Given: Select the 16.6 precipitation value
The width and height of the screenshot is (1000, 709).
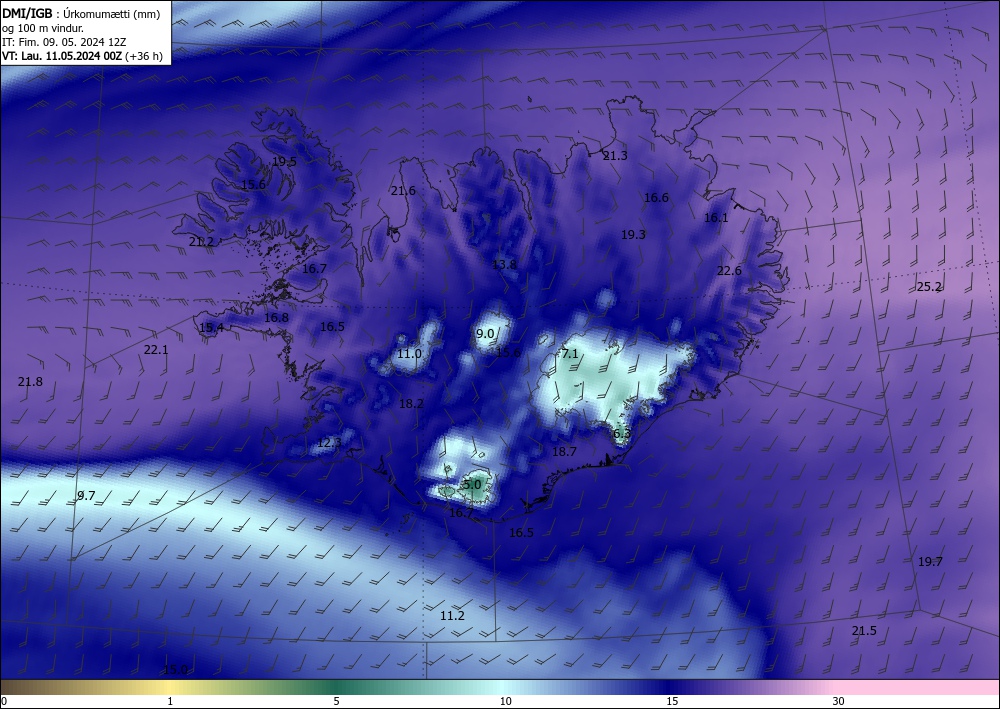Looking at the screenshot, I should pos(656,198).
